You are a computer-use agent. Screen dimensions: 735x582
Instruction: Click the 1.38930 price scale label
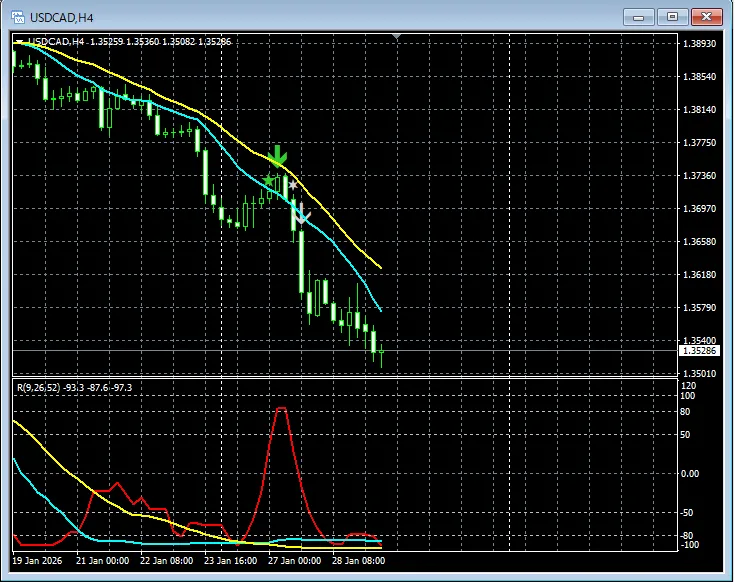click(697, 44)
